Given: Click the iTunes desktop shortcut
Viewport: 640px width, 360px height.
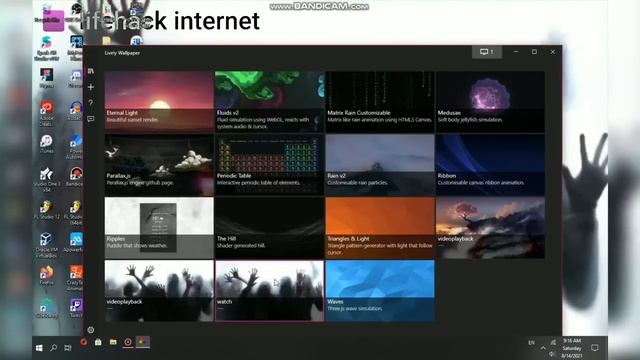Looking at the screenshot, I should 47,144.
